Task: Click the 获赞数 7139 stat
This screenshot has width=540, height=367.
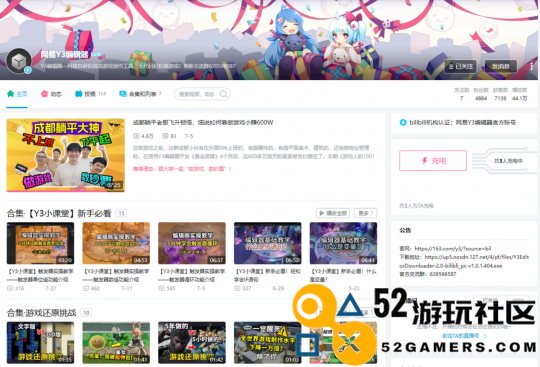Action: pyautogui.click(x=500, y=94)
